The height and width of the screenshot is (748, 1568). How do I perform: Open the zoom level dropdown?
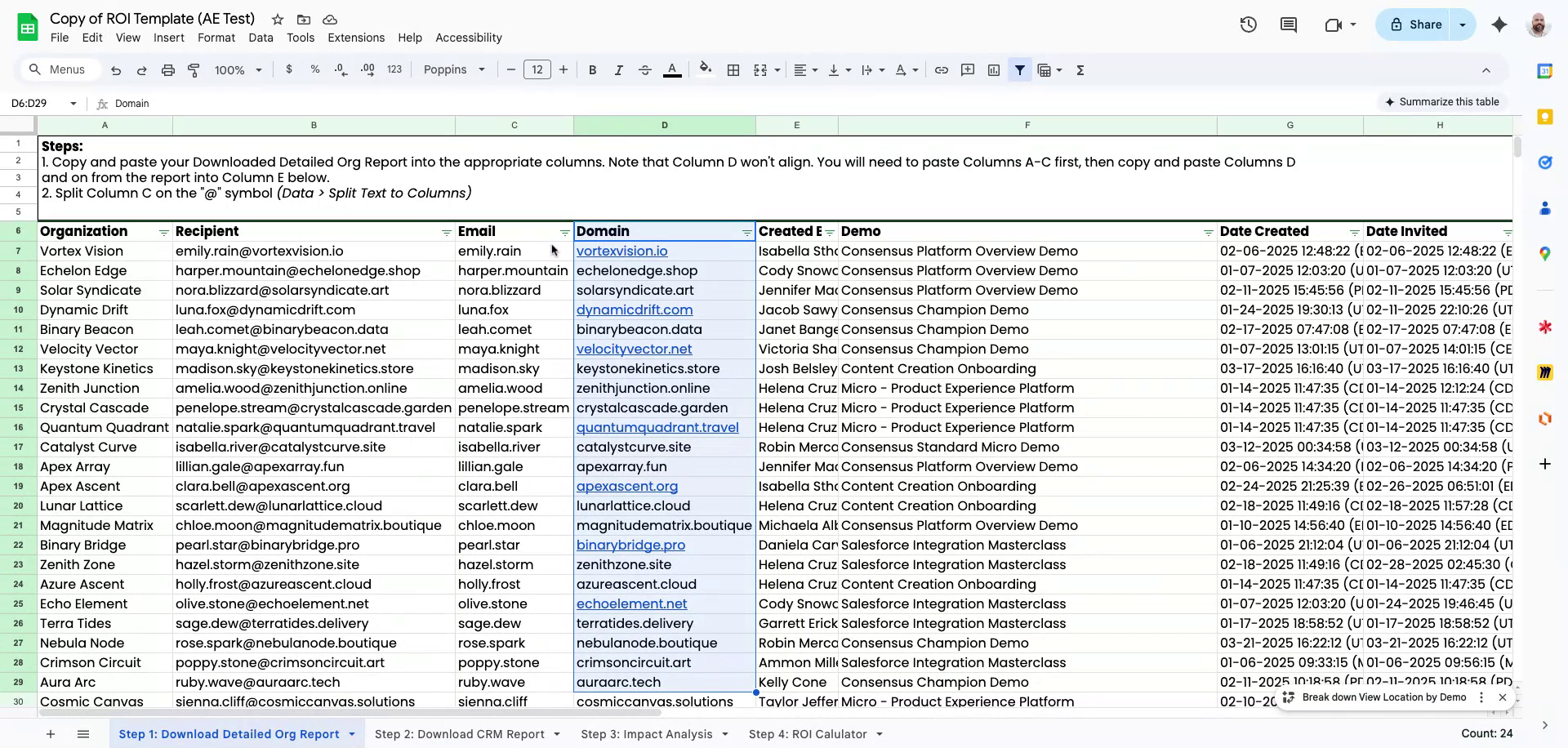235,69
